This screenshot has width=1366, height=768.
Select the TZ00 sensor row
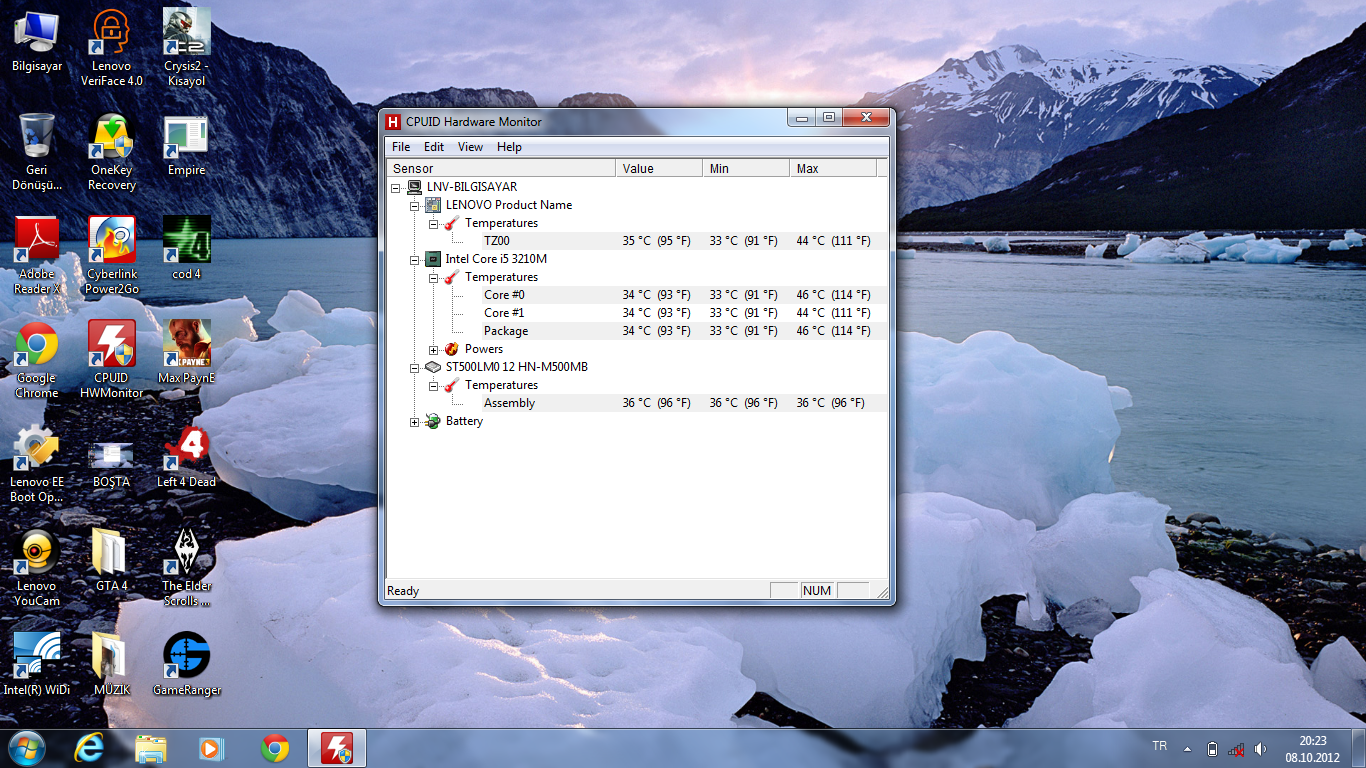click(636, 241)
